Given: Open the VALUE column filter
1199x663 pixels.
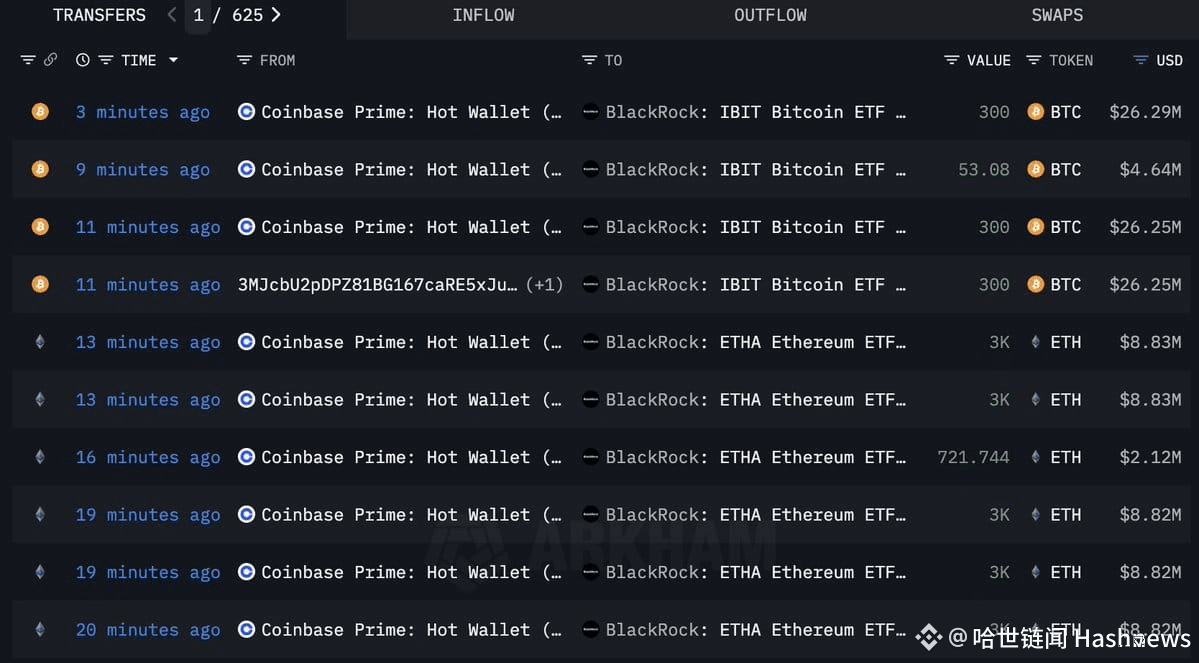Looking at the screenshot, I should [x=952, y=60].
